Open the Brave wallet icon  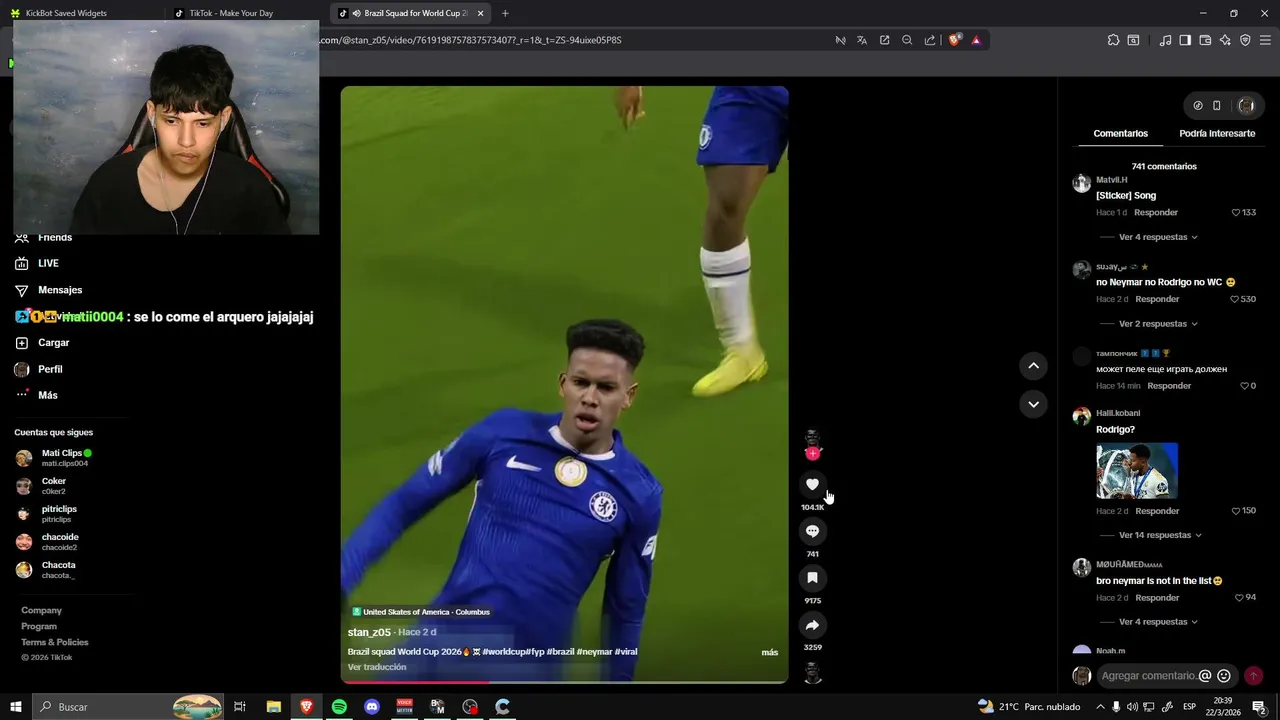[x=1205, y=40]
